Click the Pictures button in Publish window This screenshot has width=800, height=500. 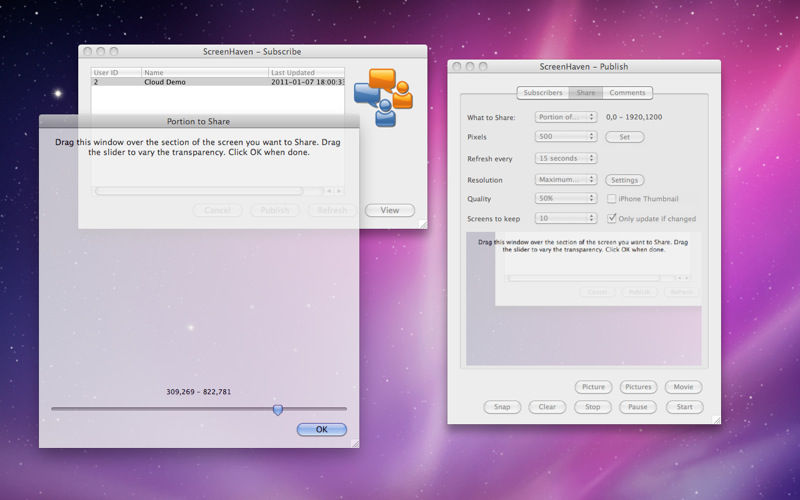[638, 387]
